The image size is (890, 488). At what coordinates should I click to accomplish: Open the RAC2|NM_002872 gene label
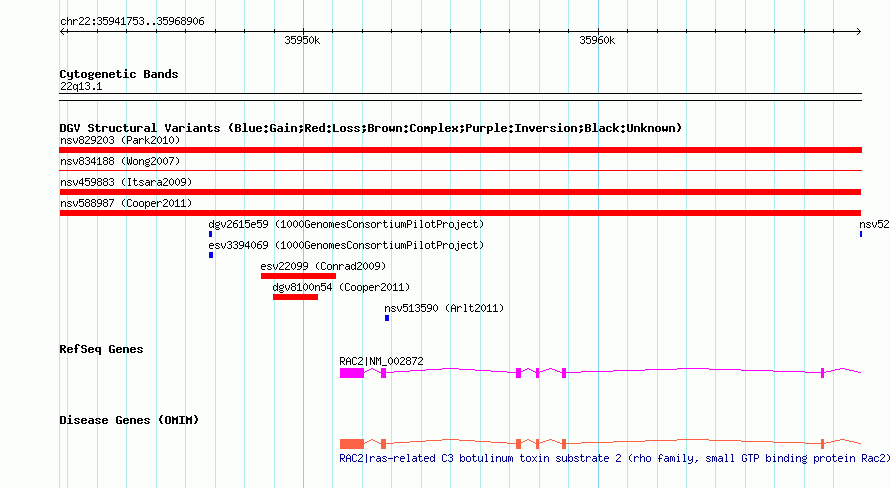click(381, 361)
